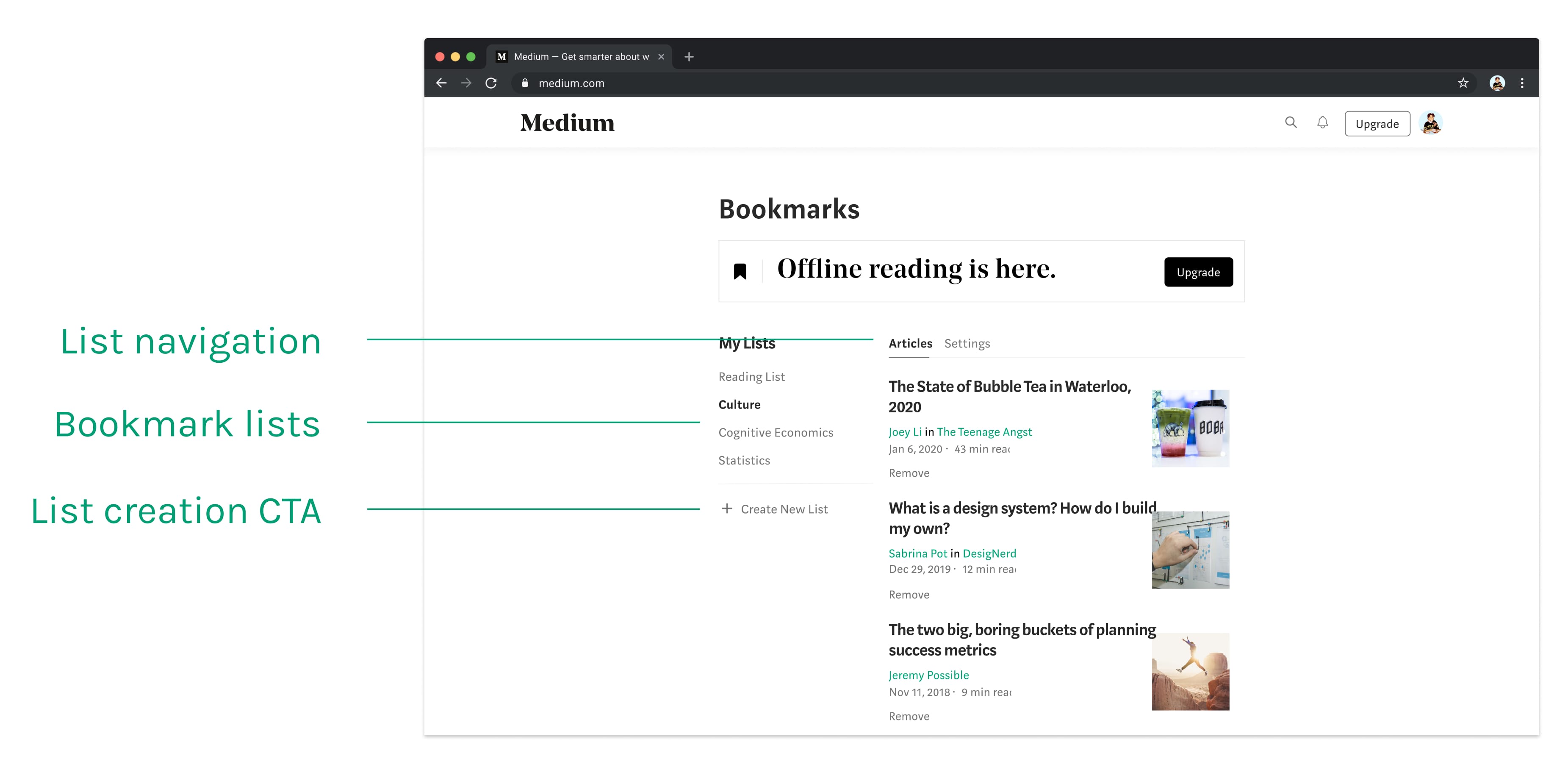Viewport: 1568px width, 773px height.
Task: Click the jumping person thumbnail
Action: (1190, 671)
